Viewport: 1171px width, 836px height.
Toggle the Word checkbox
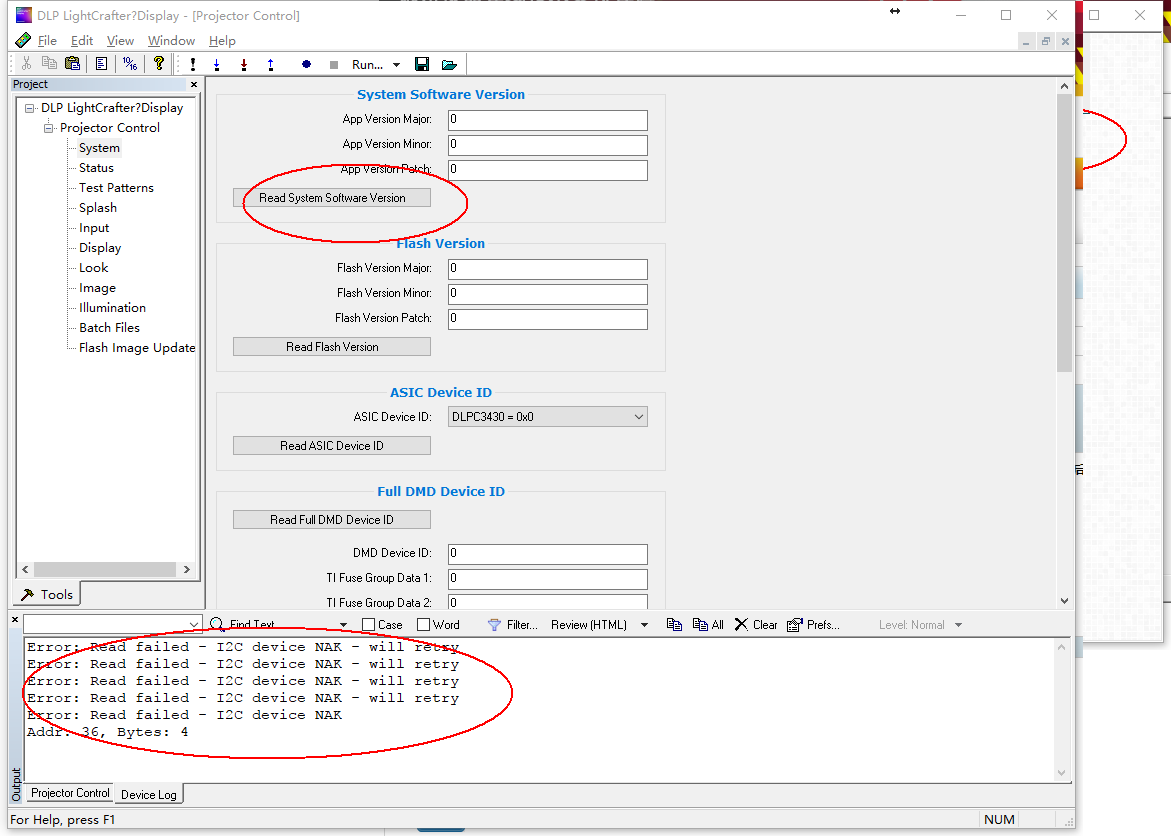(x=423, y=625)
